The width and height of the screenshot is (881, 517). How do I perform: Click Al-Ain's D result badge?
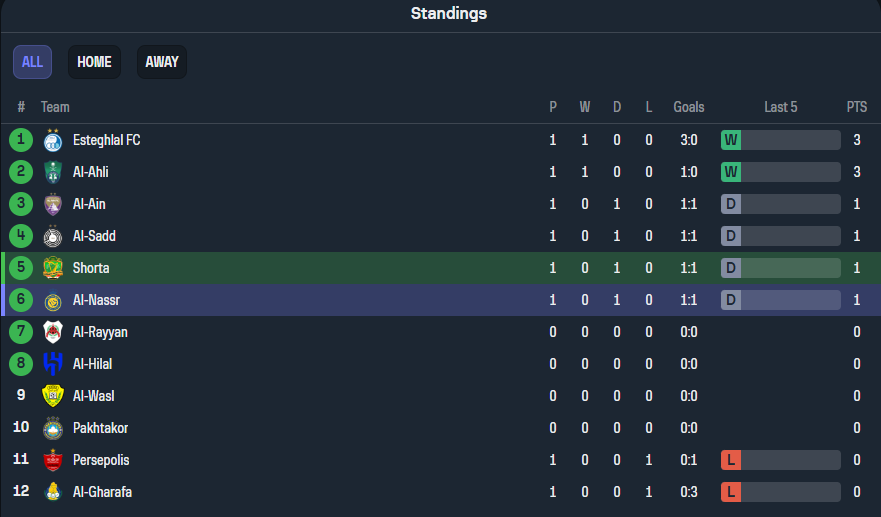pyautogui.click(x=731, y=204)
